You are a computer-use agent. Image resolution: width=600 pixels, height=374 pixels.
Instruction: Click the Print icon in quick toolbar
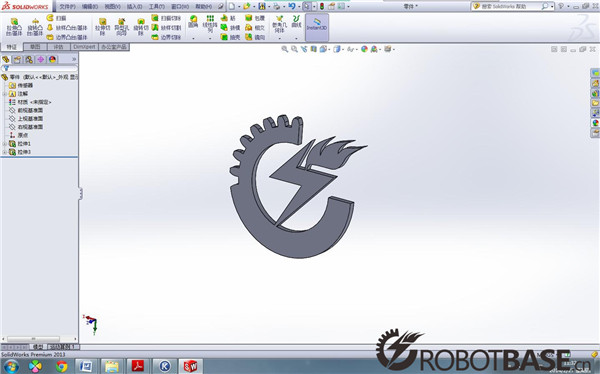click(x=276, y=6)
